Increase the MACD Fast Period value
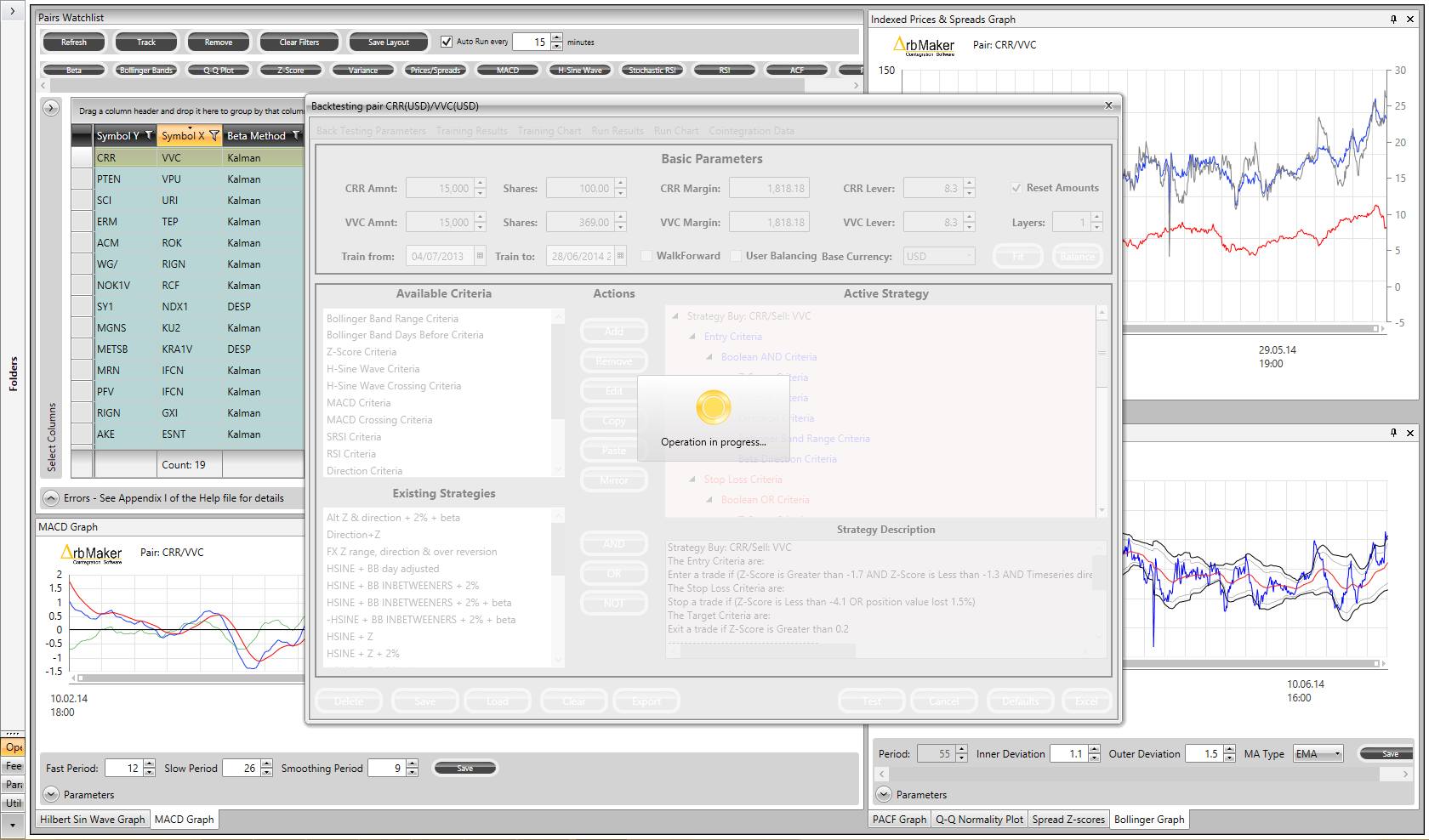The height and width of the screenshot is (840, 1429). click(x=150, y=763)
